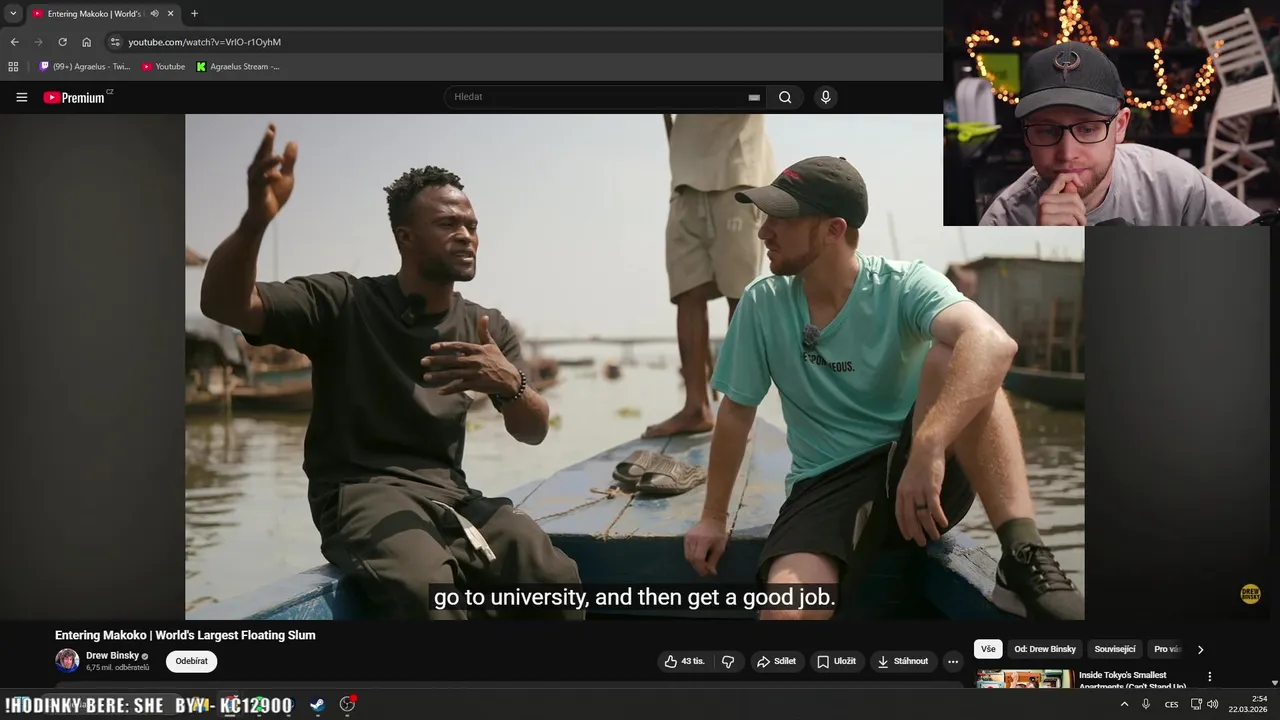The height and width of the screenshot is (720, 1280).
Task: Dislike the video
Action: click(728, 661)
